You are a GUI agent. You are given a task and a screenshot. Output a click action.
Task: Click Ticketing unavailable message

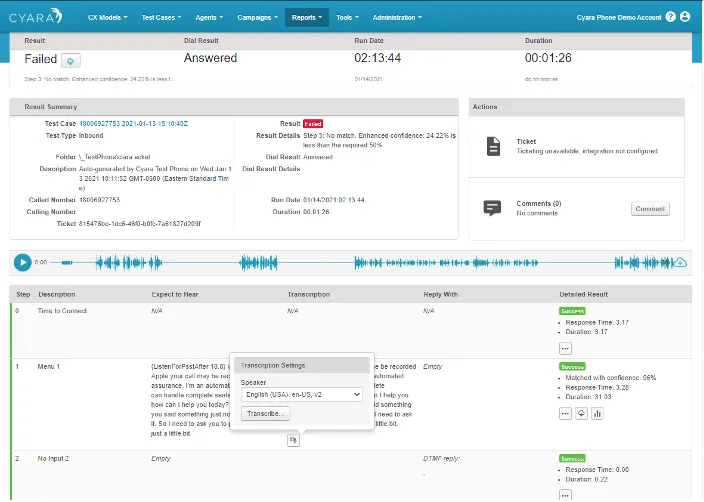587,151
